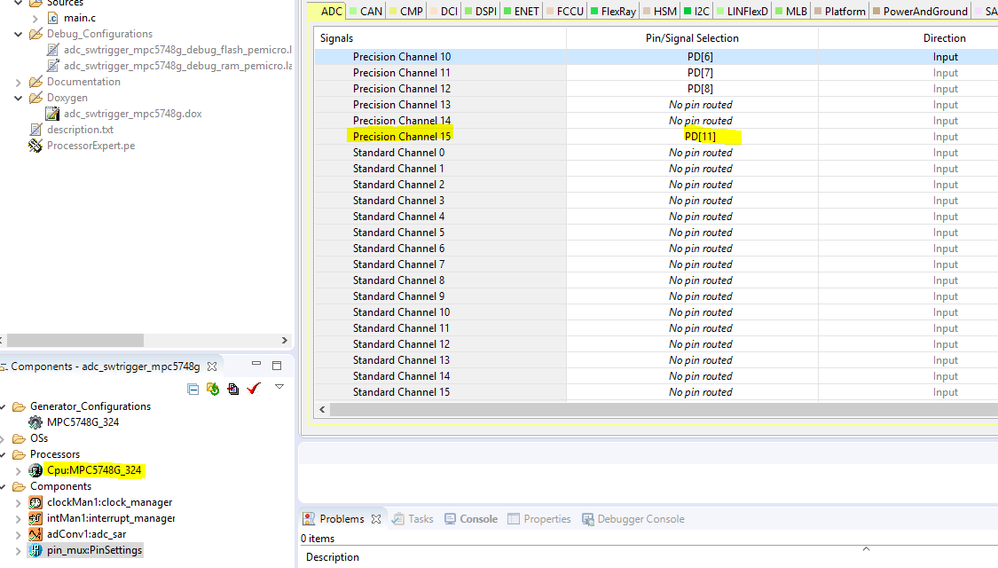Click the clockMan1 clock manager icon
Screen dimensions: 998x568
tap(36, 502)
